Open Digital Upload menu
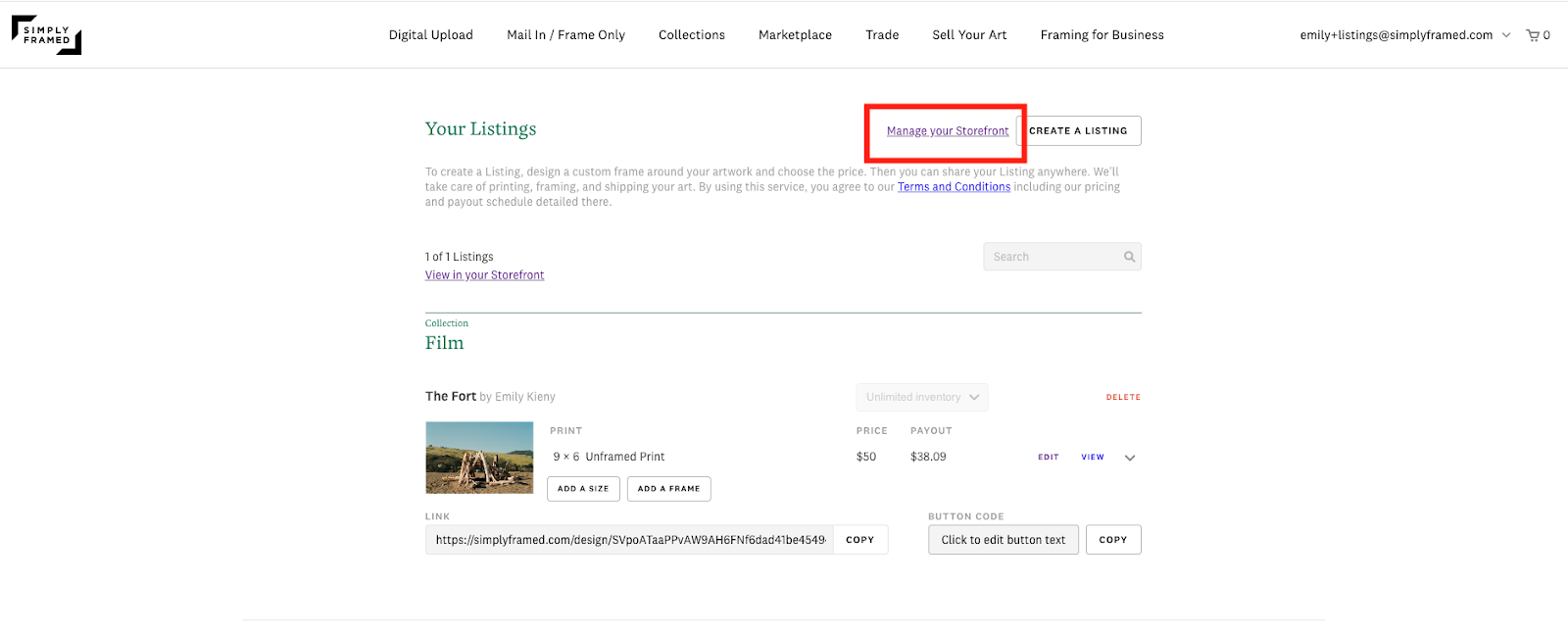 (x=431, y=35)
